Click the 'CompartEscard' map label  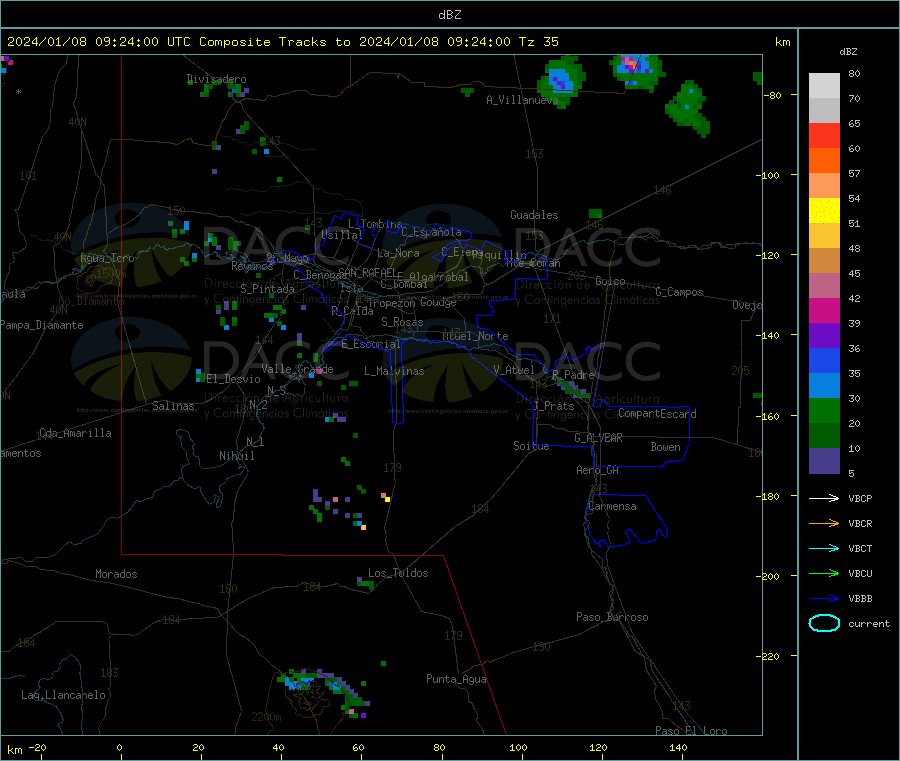coord(657,413)
